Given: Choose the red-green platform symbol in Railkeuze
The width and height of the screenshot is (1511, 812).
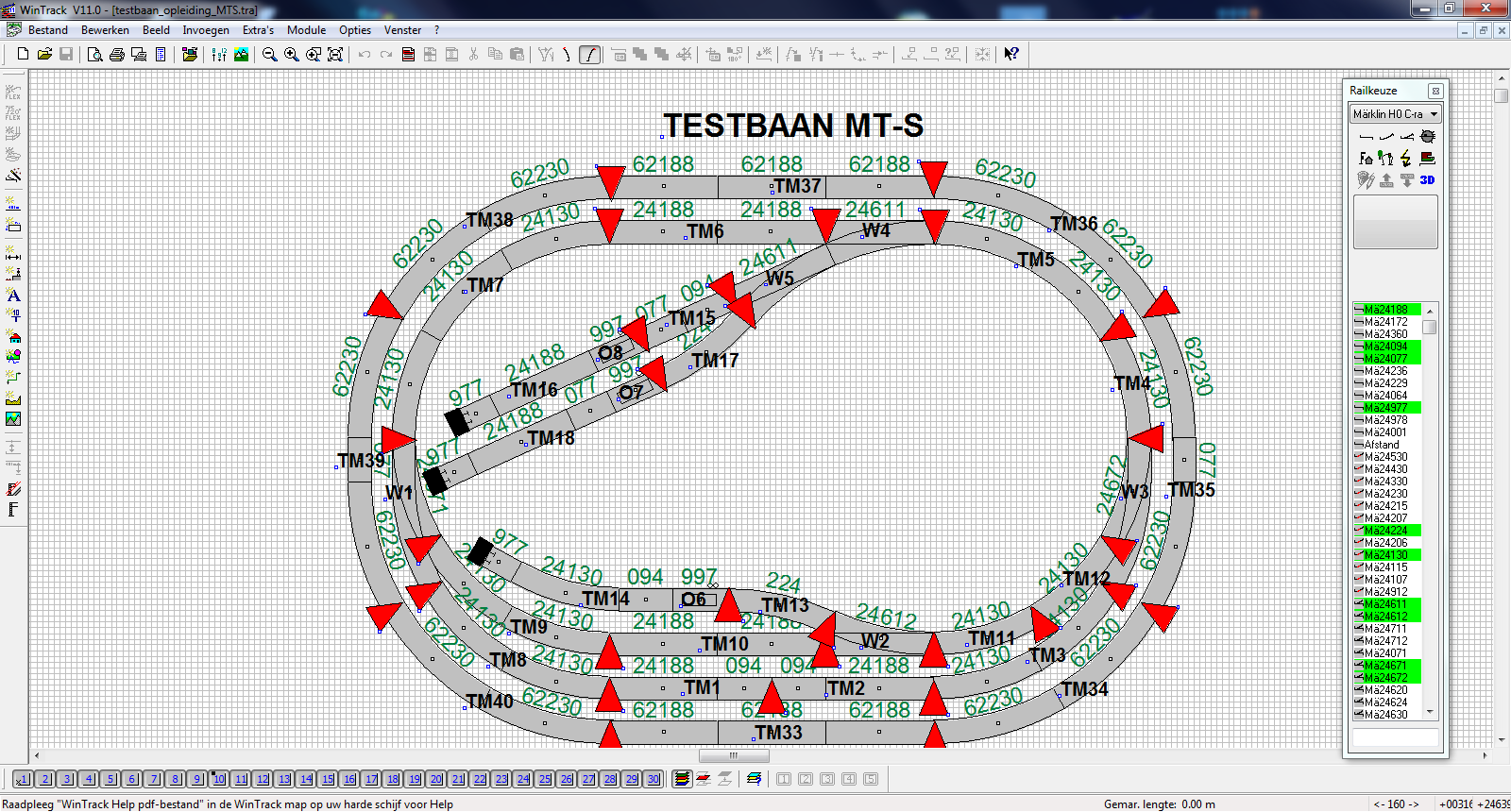Looking at the screenshot, I should click(1428, 159).
